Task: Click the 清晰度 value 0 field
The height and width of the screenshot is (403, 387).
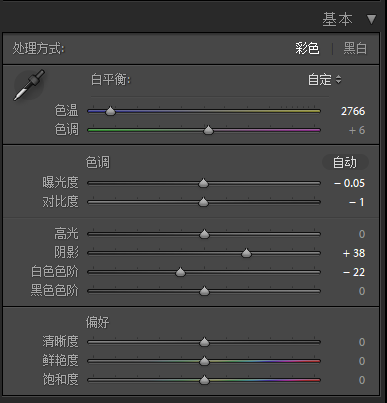Action: tap(362, 342)
